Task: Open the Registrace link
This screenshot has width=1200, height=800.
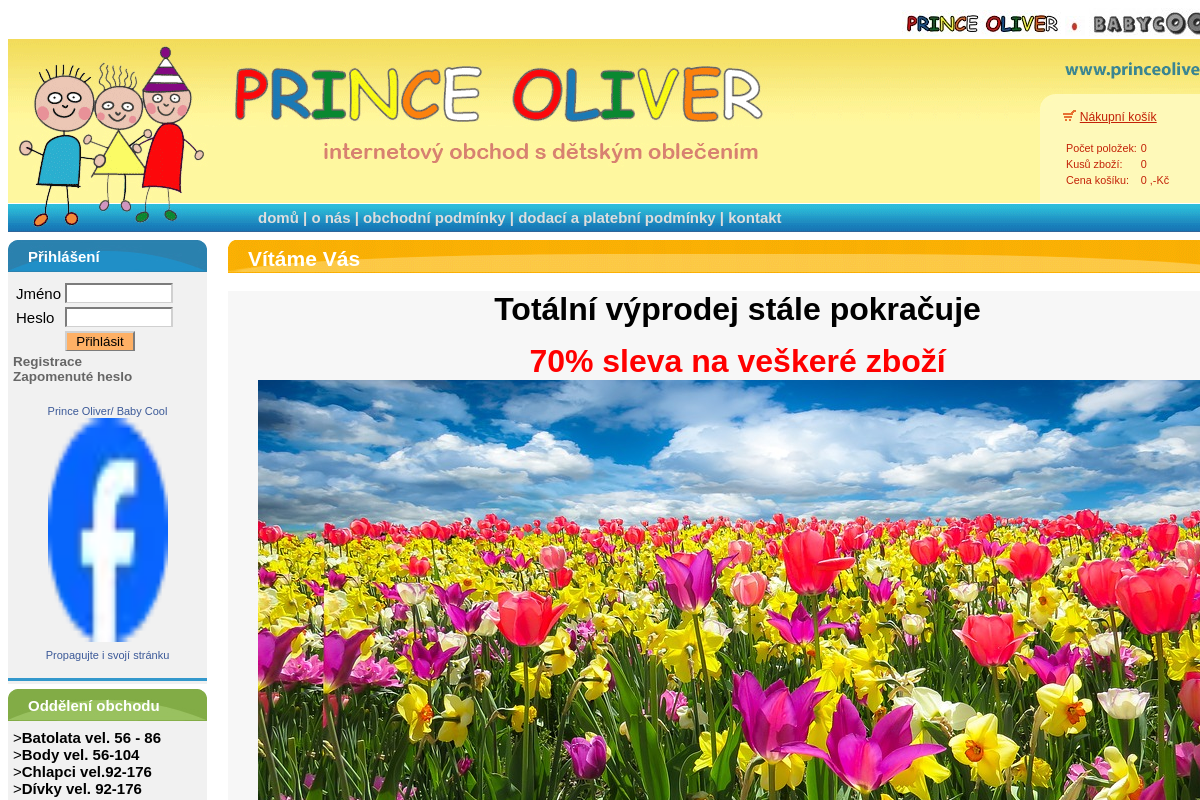Action: 47,361
